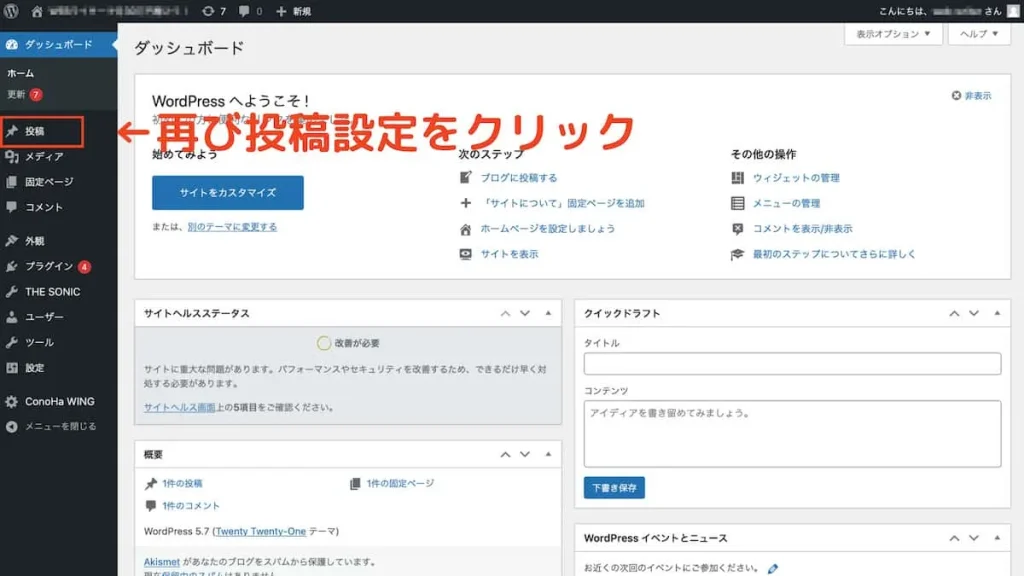The image size is (1024, 576).
Task: Click the dismiss X icon beside 非表示
Action: coord(956,95)
